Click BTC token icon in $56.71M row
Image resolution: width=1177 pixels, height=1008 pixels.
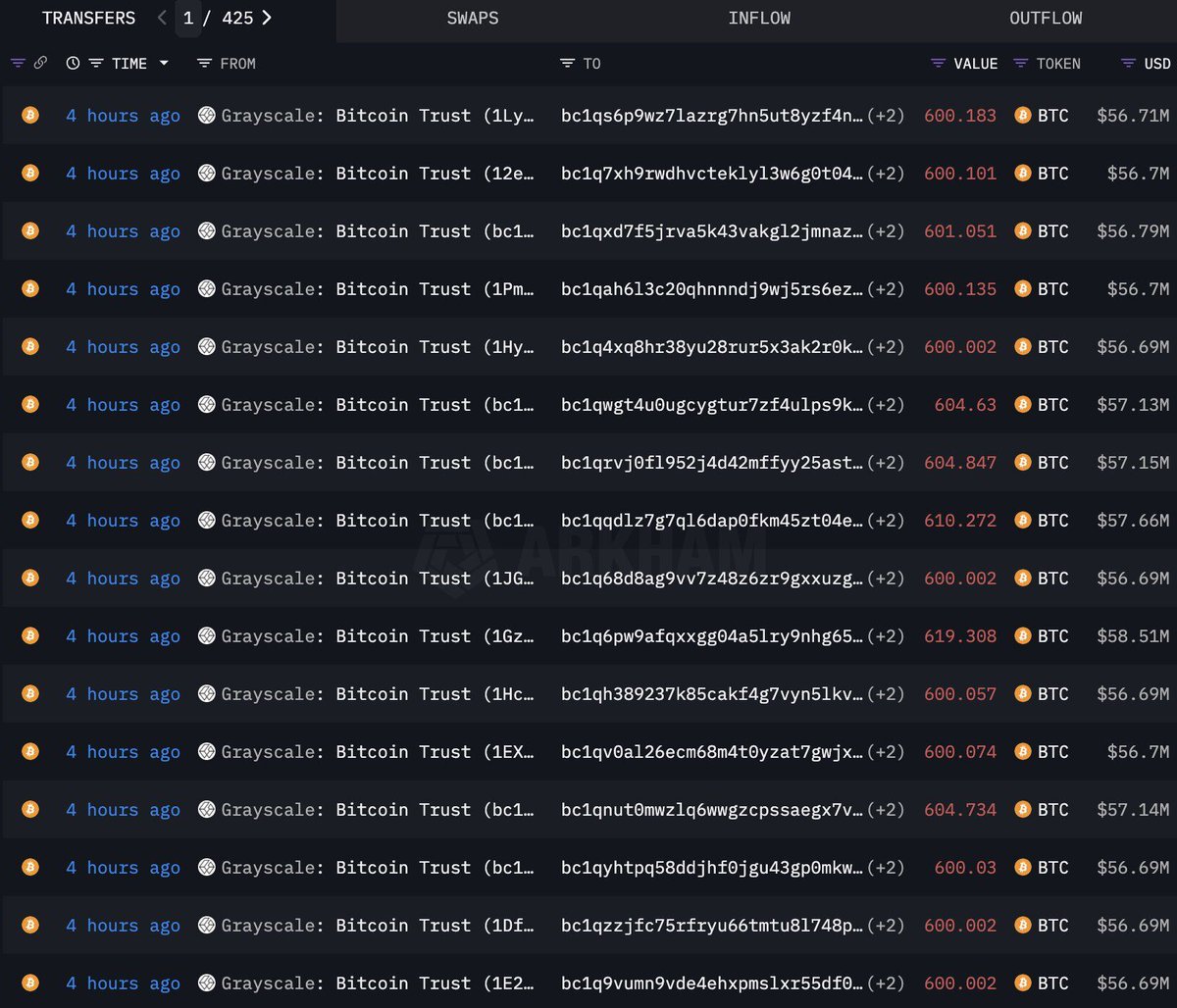(1023, 115)
